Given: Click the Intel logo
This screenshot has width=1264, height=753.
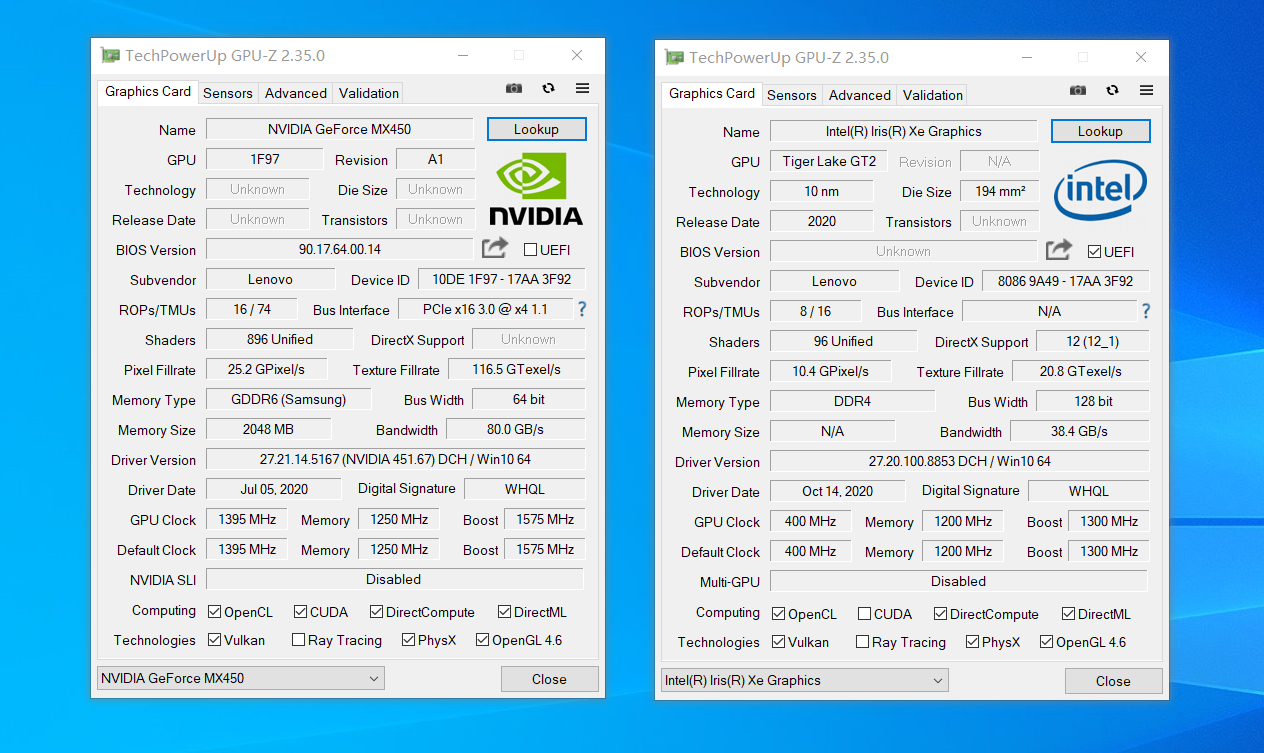Looking at the screenshot, I should pyautogui.click(x=1100, y=190).
